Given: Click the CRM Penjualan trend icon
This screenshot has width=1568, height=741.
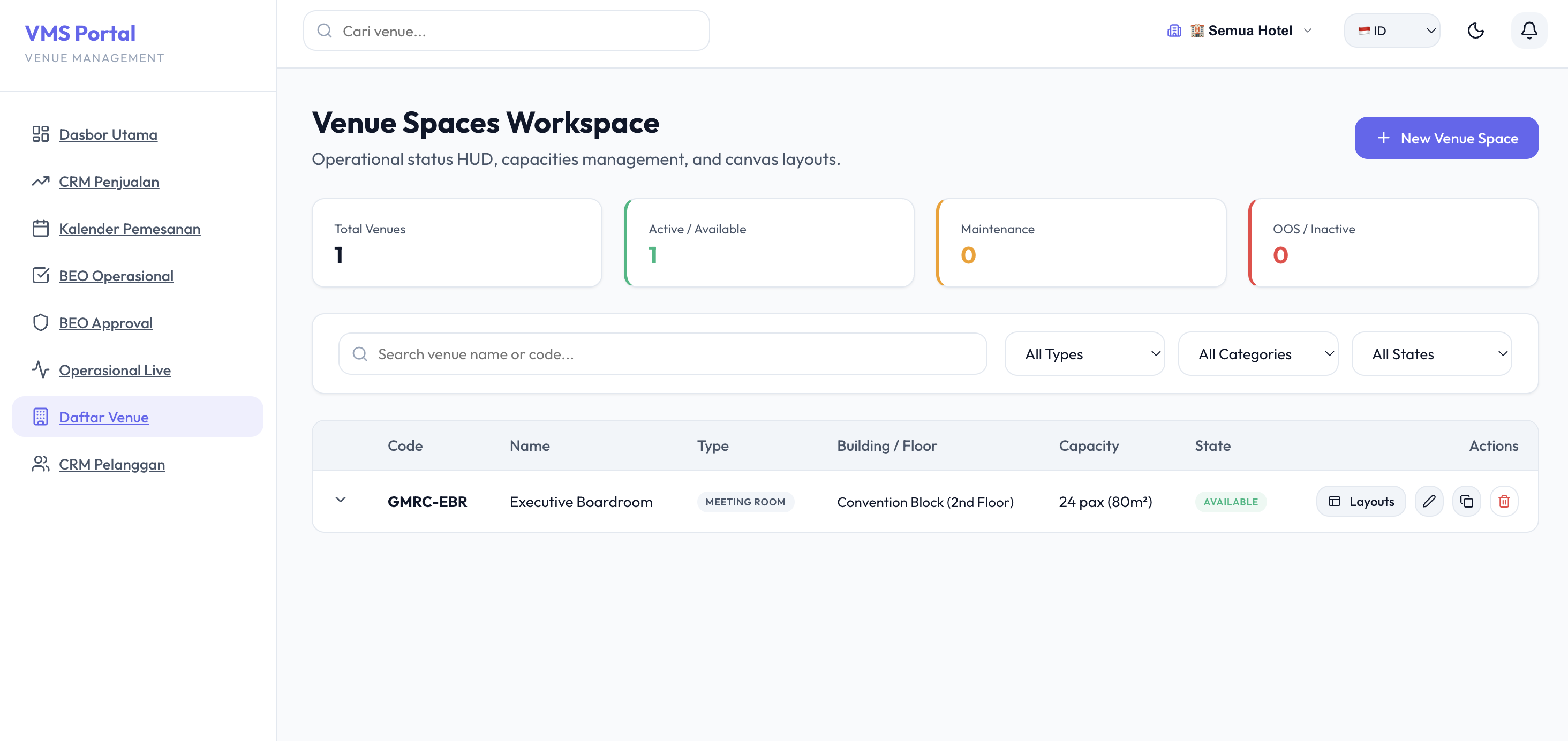Looking at the screenshot, I should click(x=41, y=182).
